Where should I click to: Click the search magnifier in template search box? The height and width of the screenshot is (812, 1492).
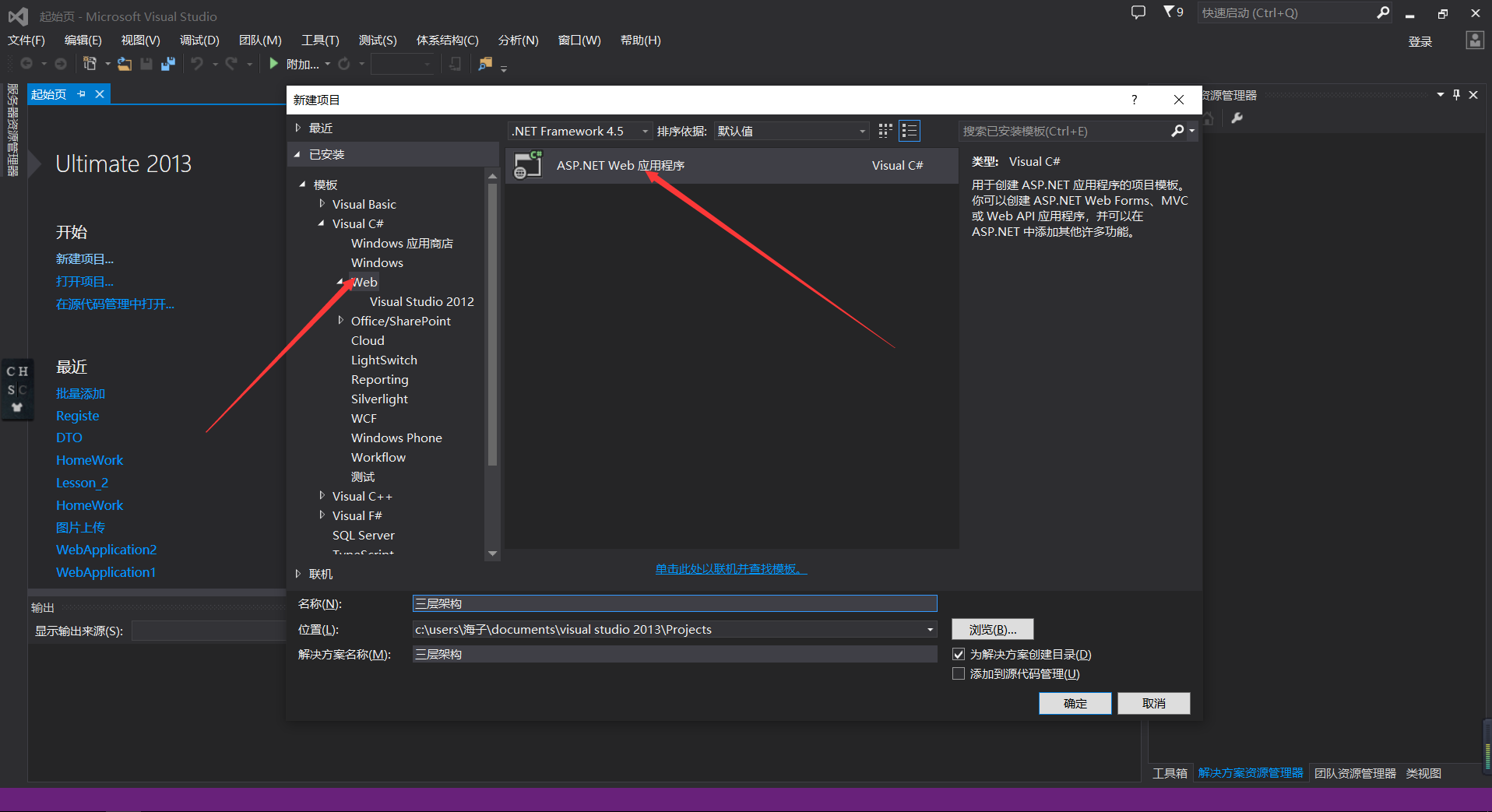pyautogui.click(x=1178, y=131)
